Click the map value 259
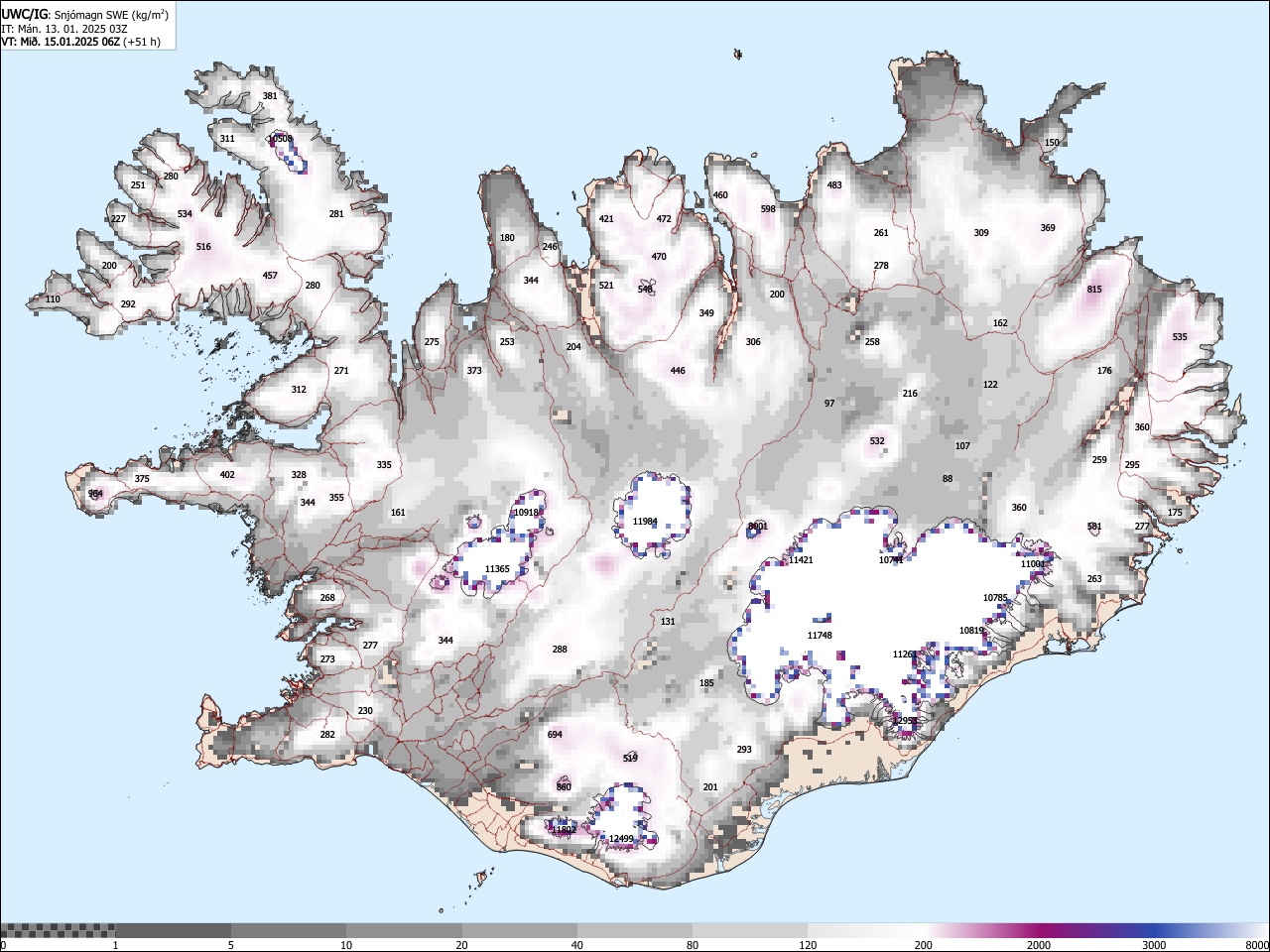Image resolution: width=1270 pixels, height=952 pixels. coord(1099,460)
